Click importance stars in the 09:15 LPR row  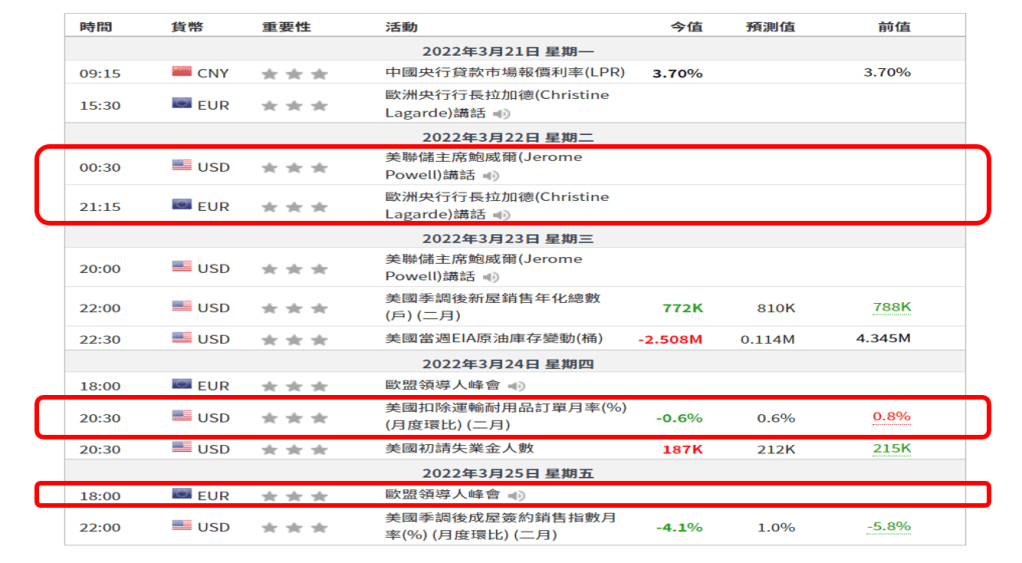(x=294, y=73)
